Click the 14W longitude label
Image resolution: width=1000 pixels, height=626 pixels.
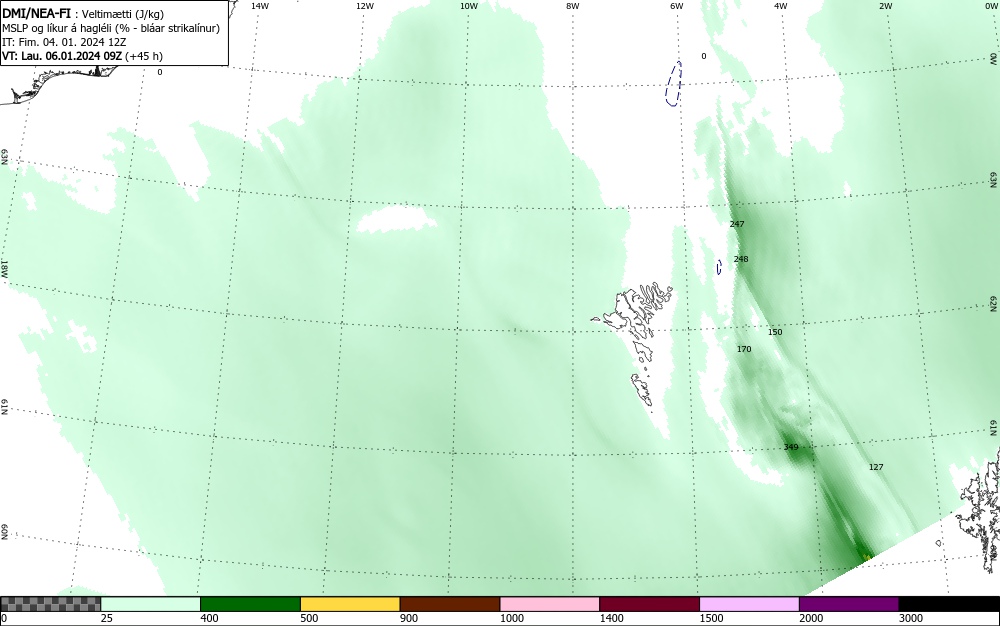259,6
